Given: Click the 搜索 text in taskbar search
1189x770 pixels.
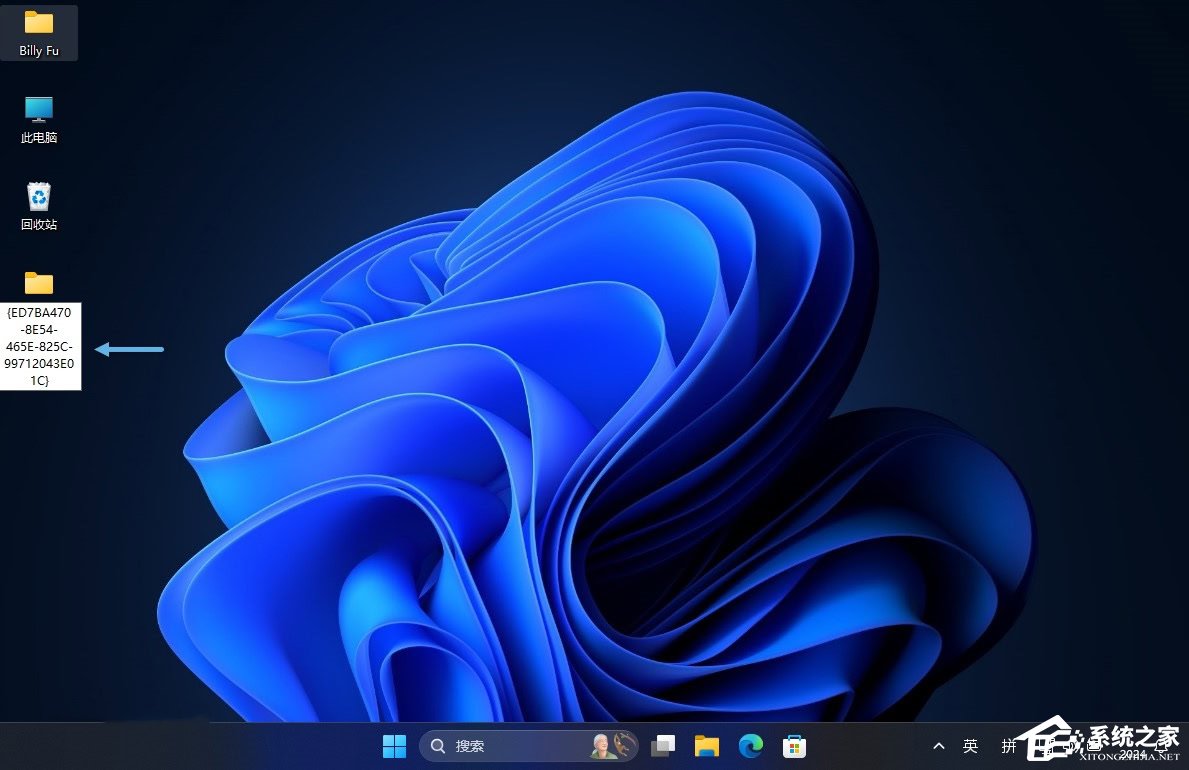Looking at the screenshot, I should pyautogui.click(x=470, y=746).
